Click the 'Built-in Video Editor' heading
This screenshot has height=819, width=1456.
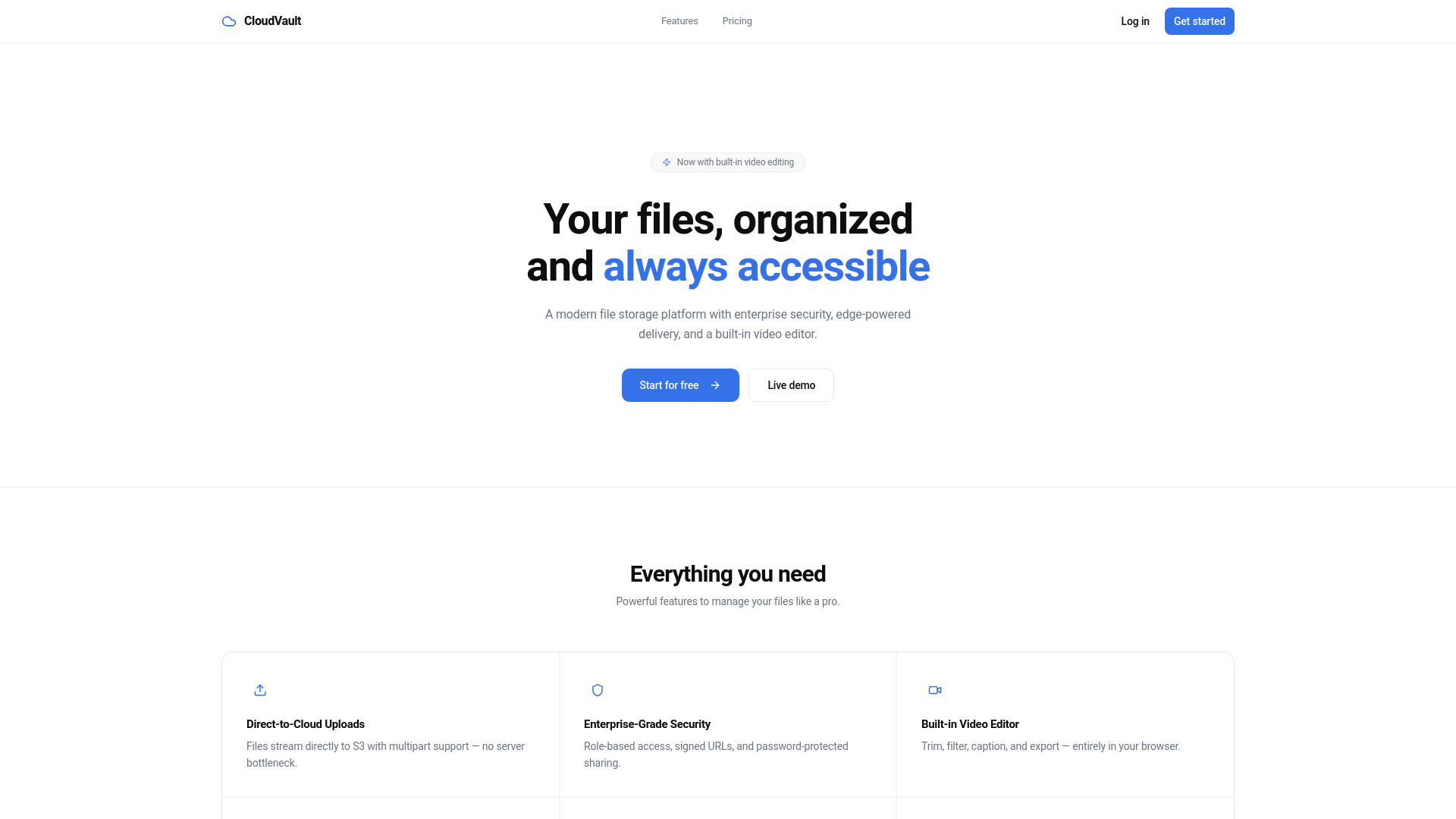(970, 724)
